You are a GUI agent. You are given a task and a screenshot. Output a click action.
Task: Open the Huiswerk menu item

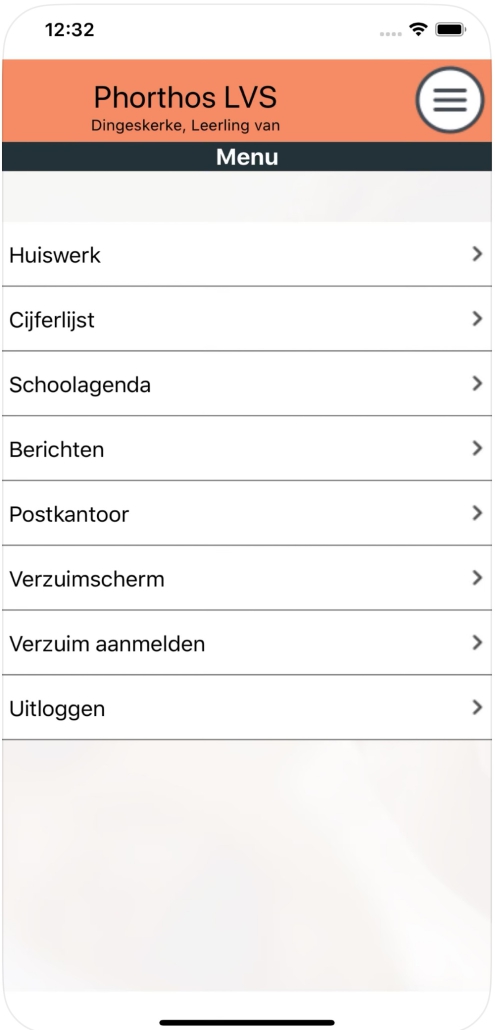coord(247,254)
